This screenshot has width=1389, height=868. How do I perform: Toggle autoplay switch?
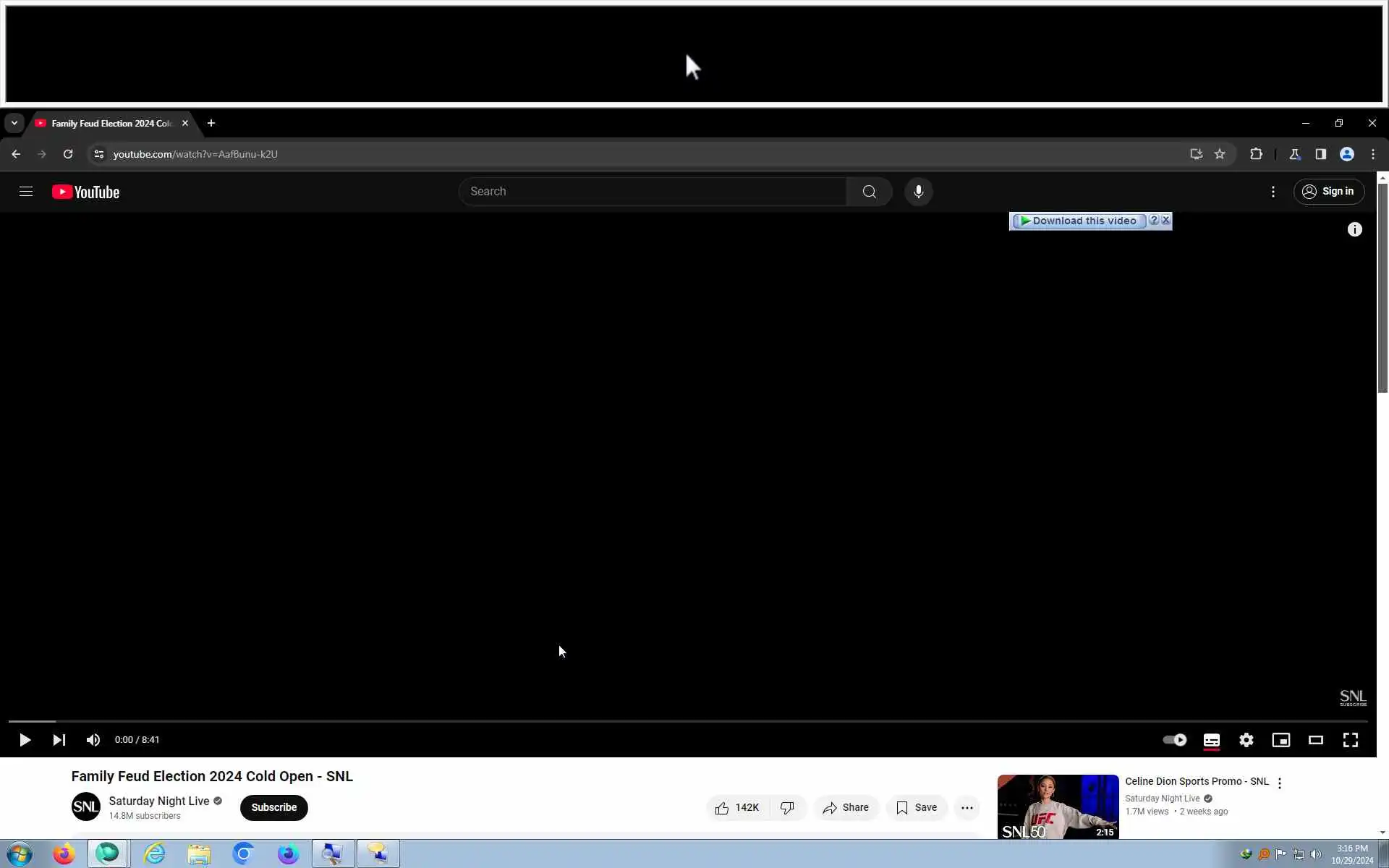pos(1174,740)
